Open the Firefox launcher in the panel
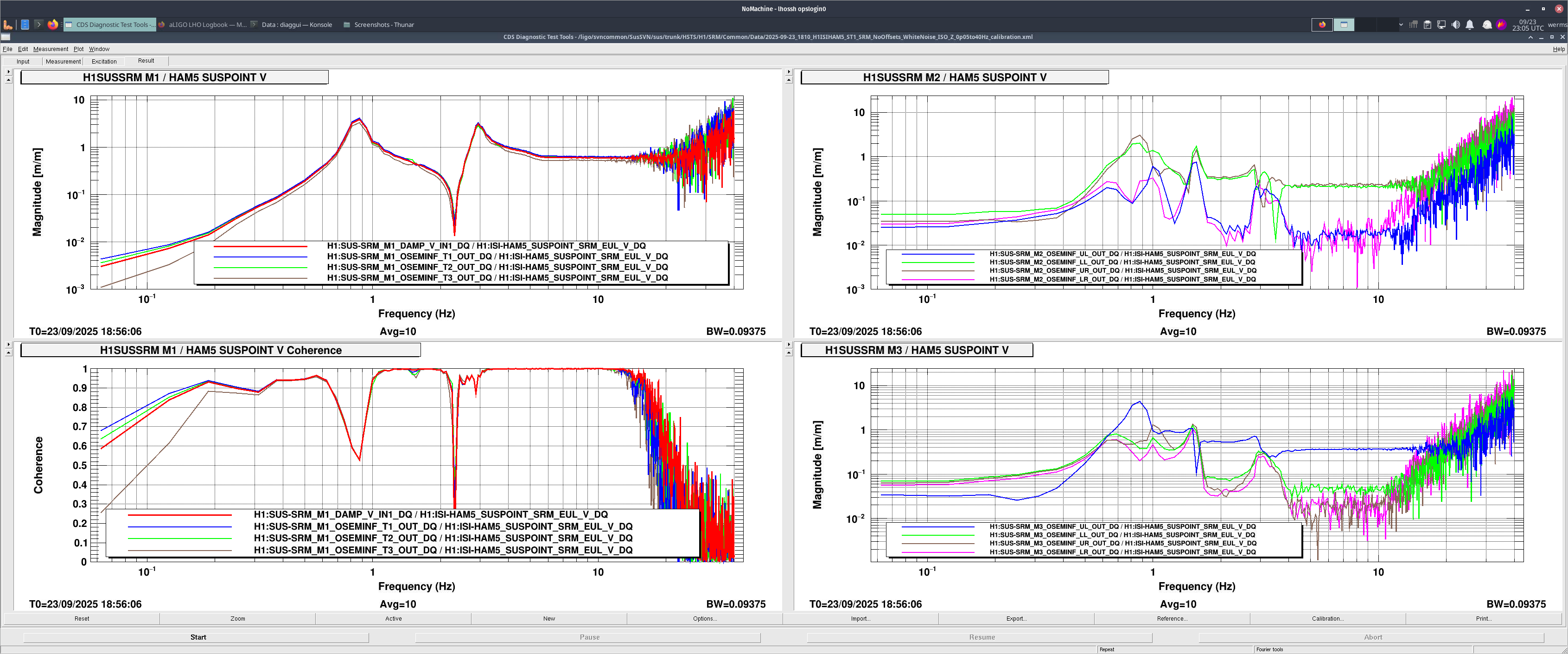The width and height of the screenshot is (1568, 654). 53,25
